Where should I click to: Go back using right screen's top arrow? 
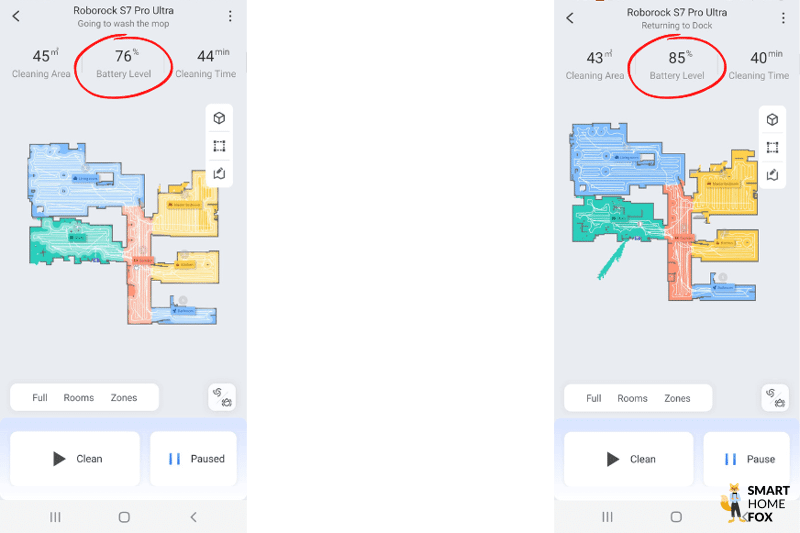pos(570,18)
